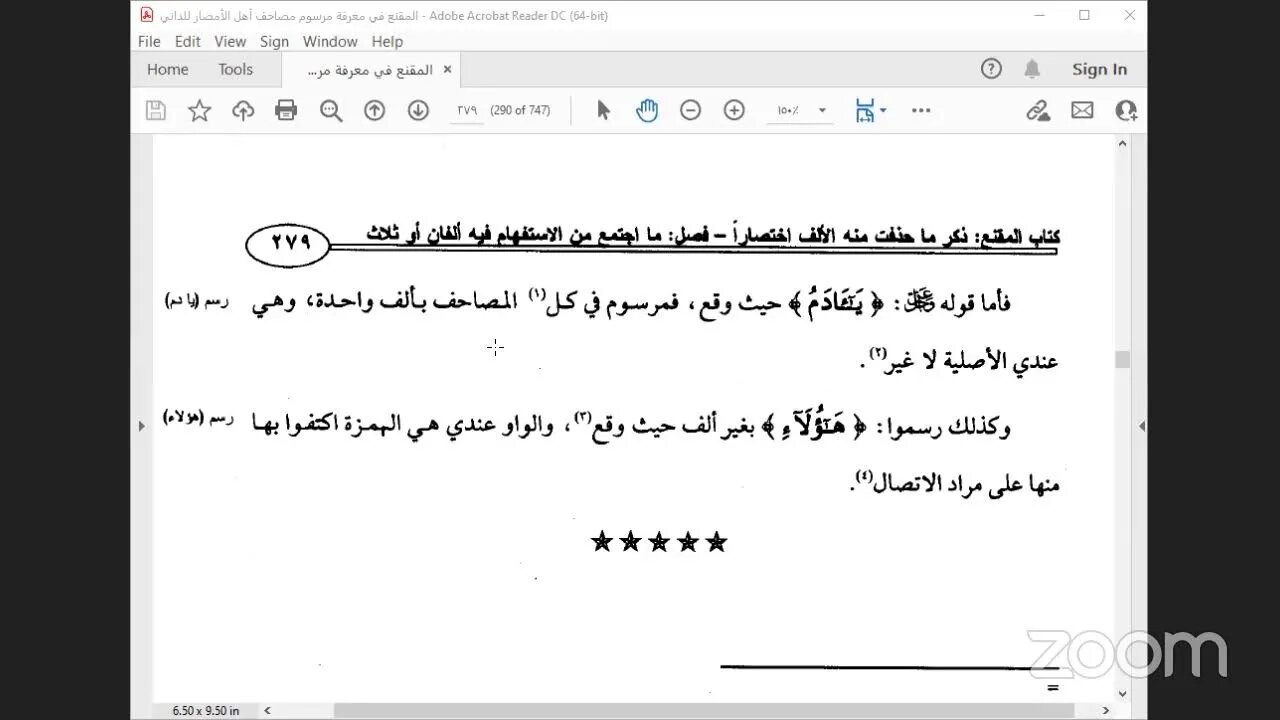This screenshot has width=1280, height=720.
Task: Expand left navigation pane arrow
Action: tap(141, 426)
